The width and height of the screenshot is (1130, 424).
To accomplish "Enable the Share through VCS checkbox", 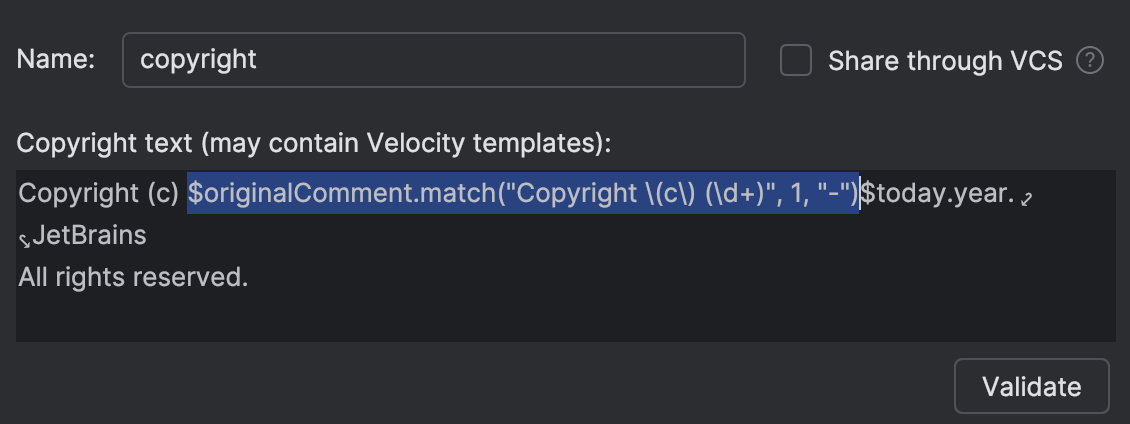I will click(x=796, y=61).
